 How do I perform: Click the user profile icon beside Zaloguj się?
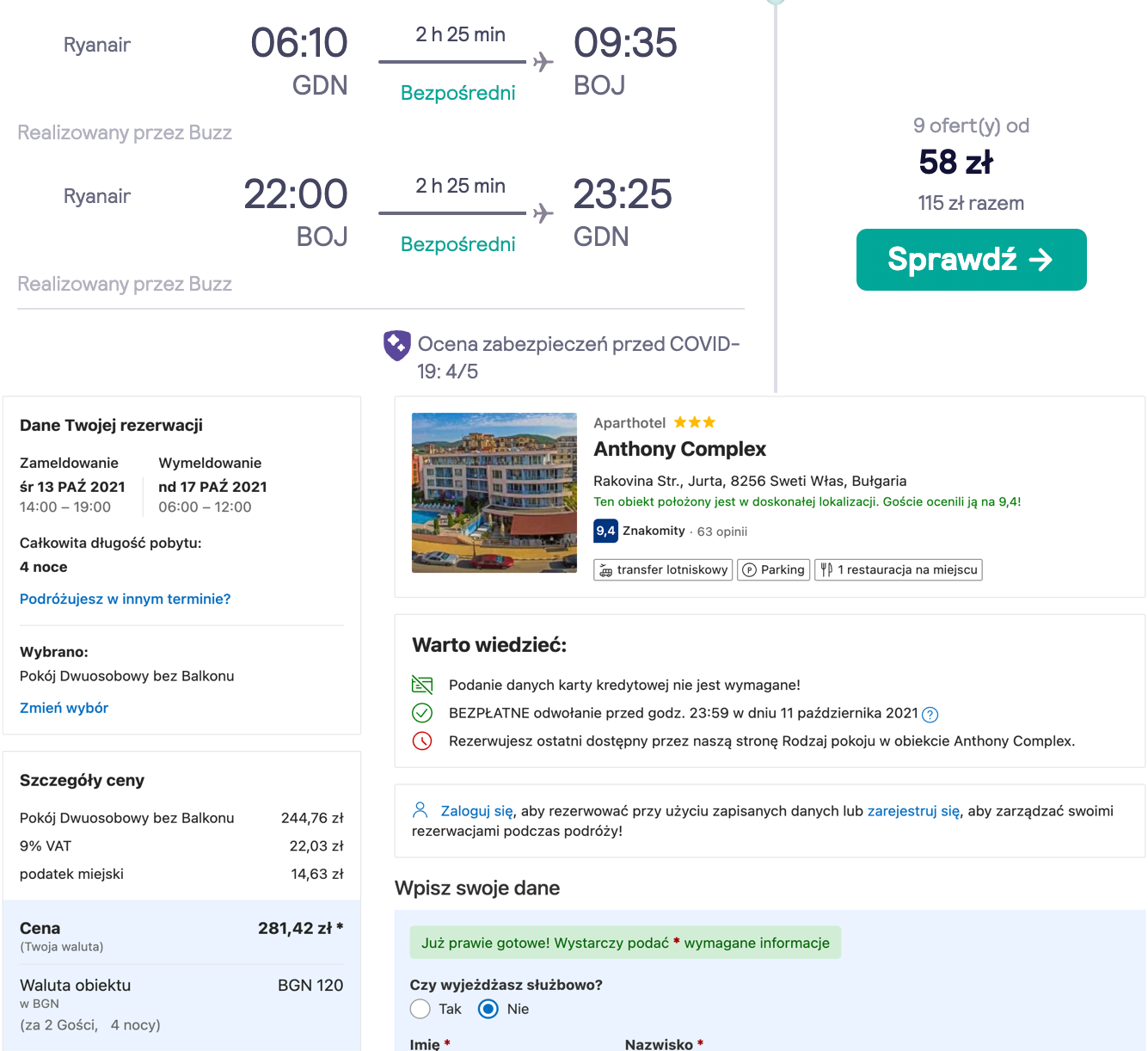click(x=421, y=810)
